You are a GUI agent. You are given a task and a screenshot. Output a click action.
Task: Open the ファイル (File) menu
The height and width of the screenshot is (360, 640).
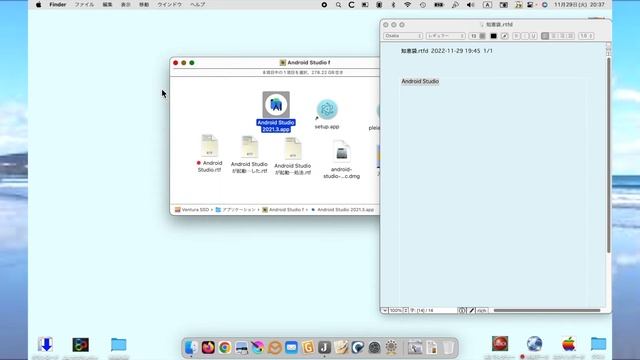pos(84,5)
